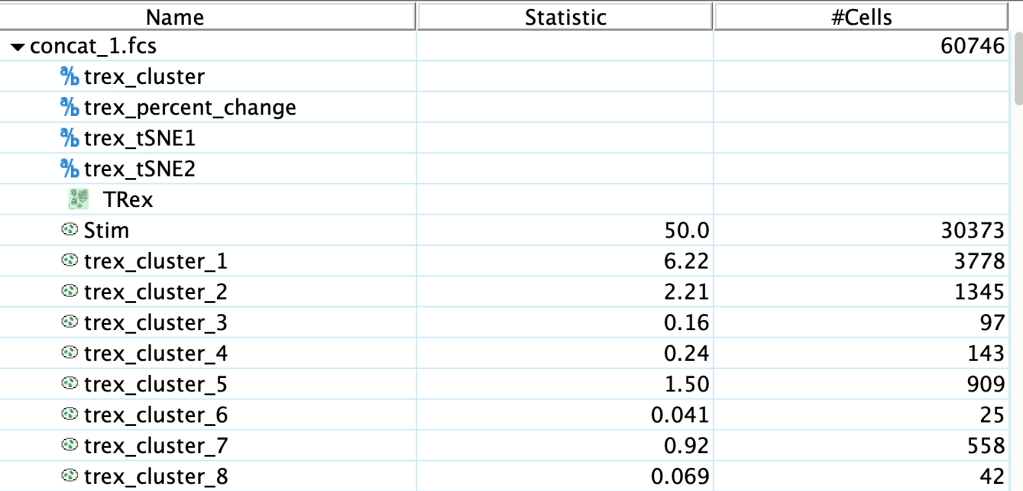Select the trex_cluster_2 population row

point(155,292)
